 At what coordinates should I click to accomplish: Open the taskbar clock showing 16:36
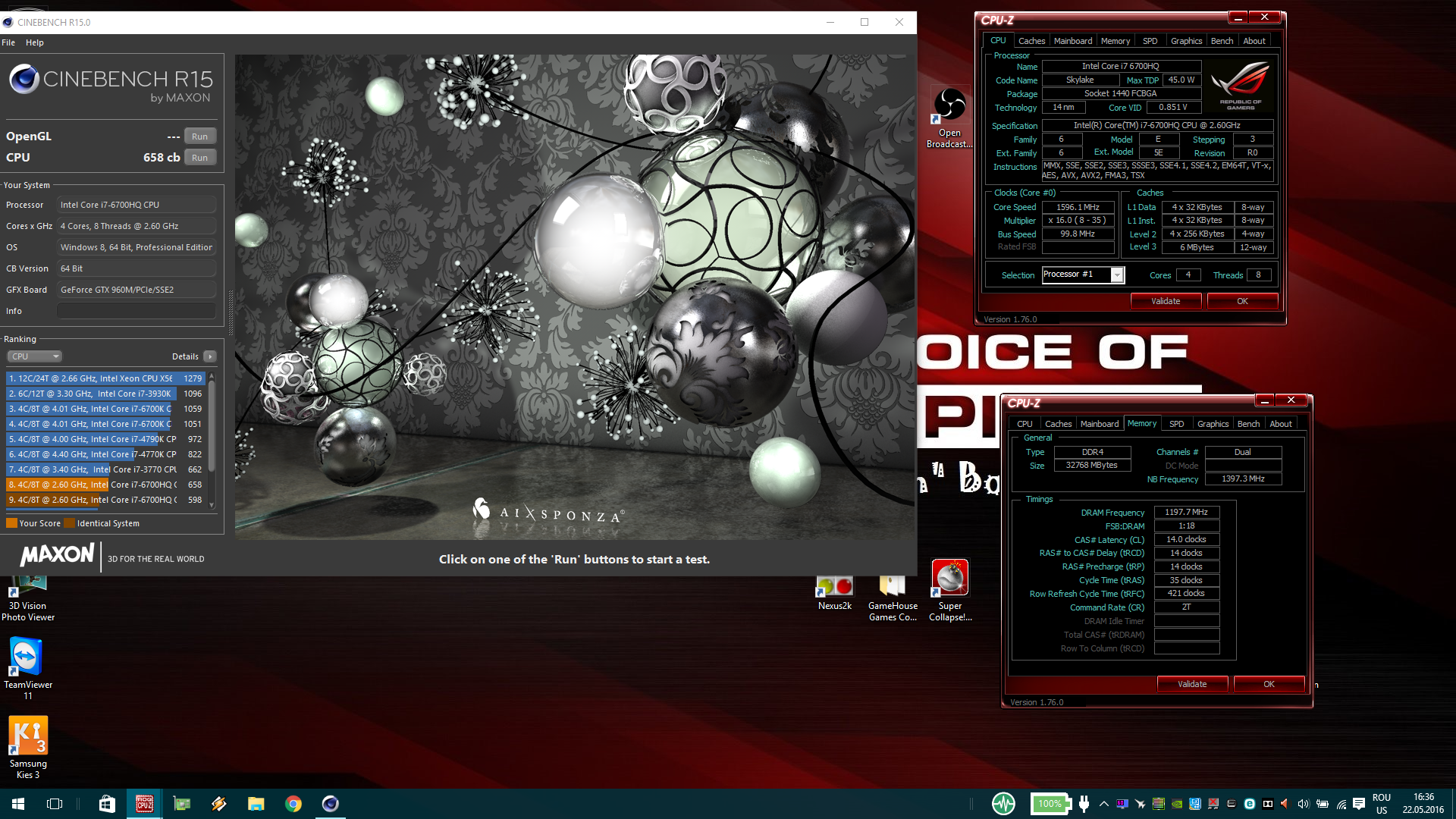tap(1423, 804)
